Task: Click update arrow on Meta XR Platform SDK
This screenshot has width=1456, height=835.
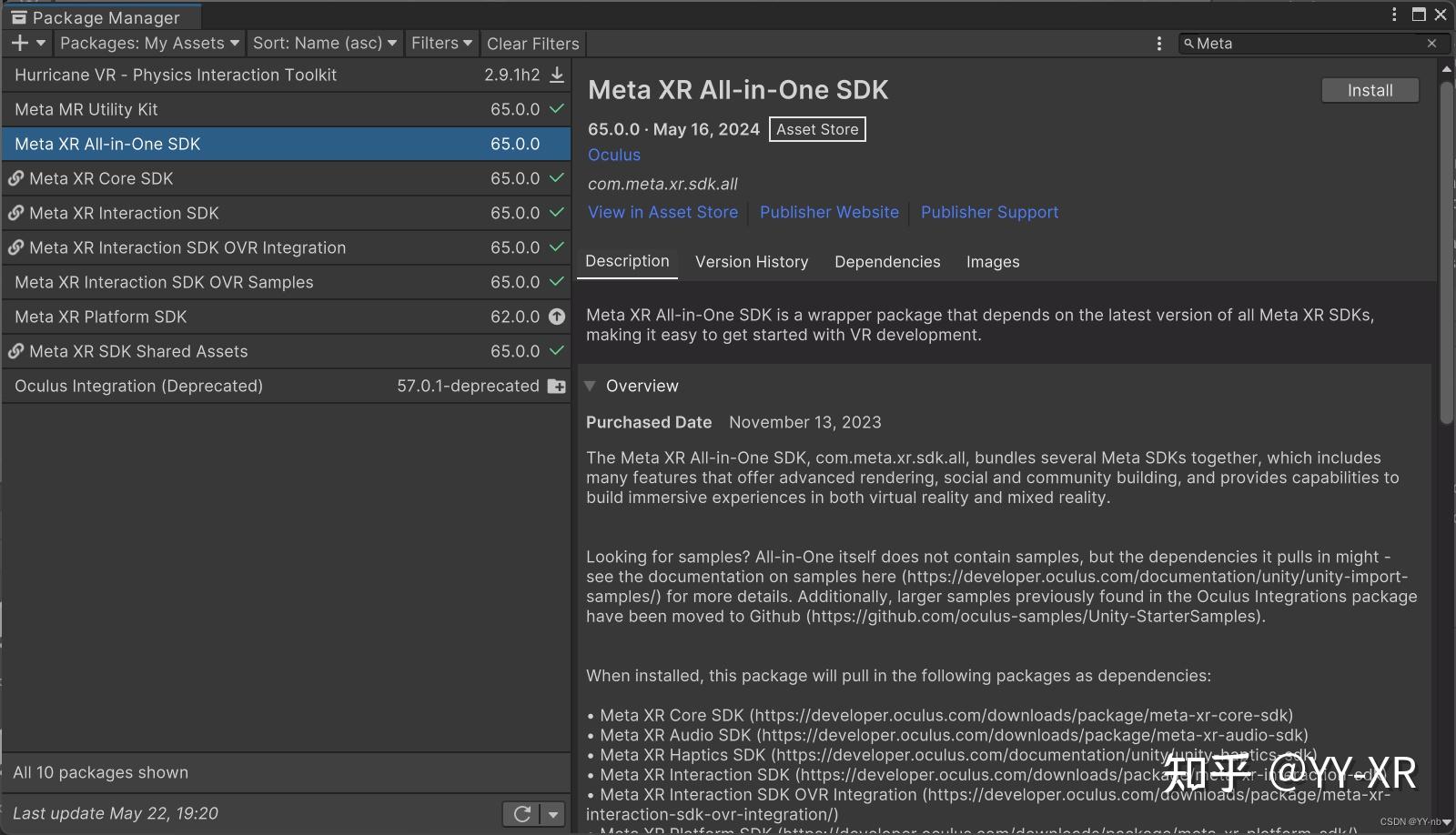Action: pyautogui.click(x=556, y=317)
